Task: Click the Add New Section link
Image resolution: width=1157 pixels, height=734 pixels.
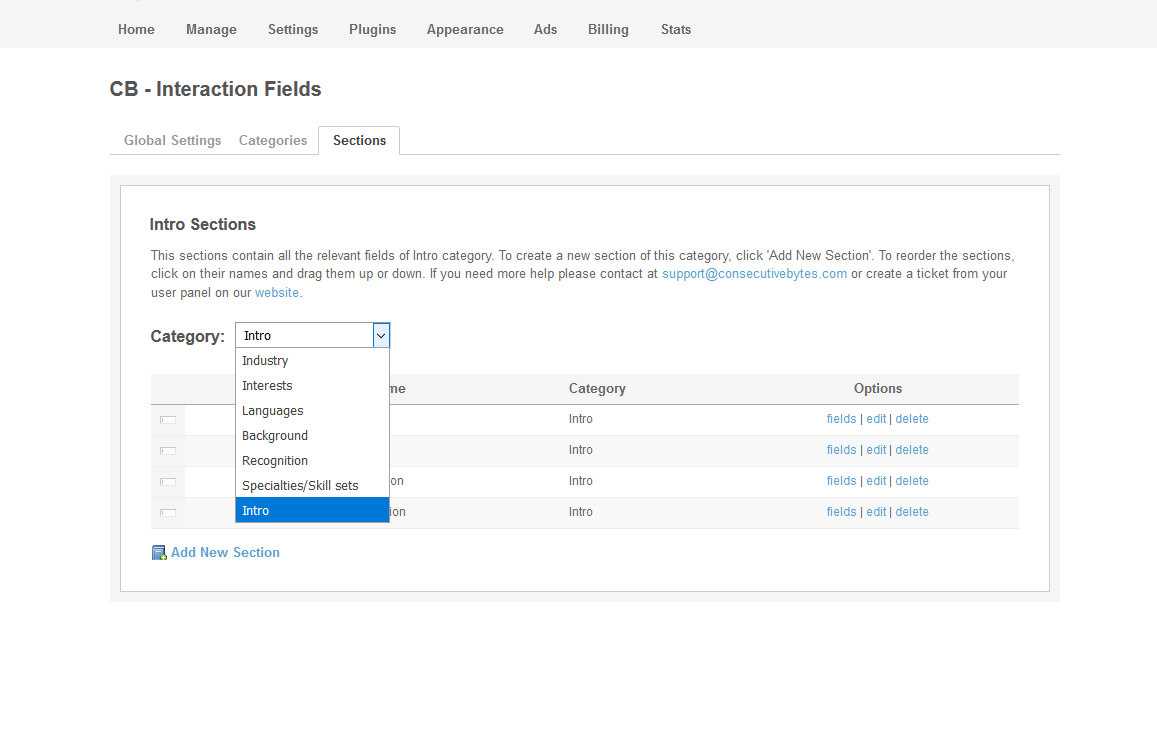Action: coord(225,553)
